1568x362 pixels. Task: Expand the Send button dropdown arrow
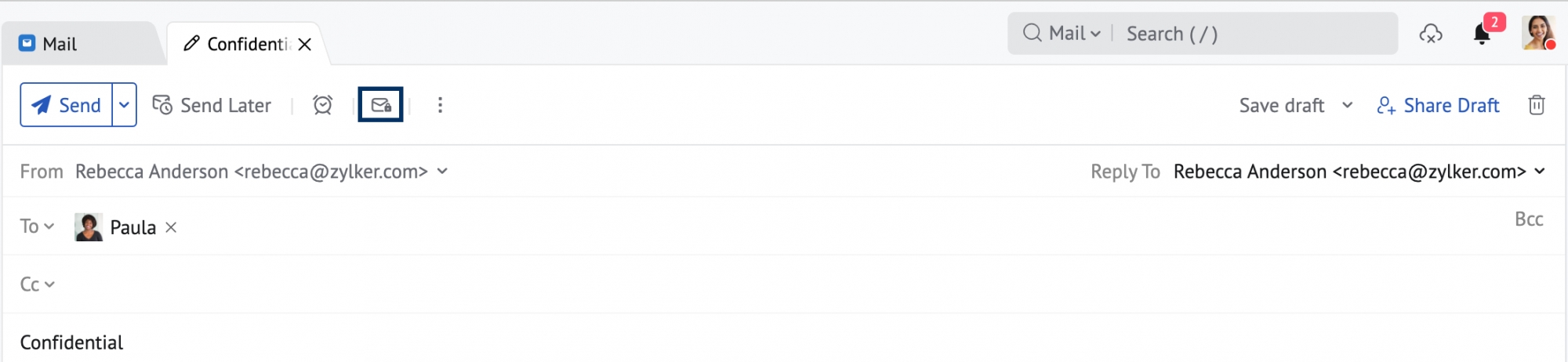[x=124, y=105]
